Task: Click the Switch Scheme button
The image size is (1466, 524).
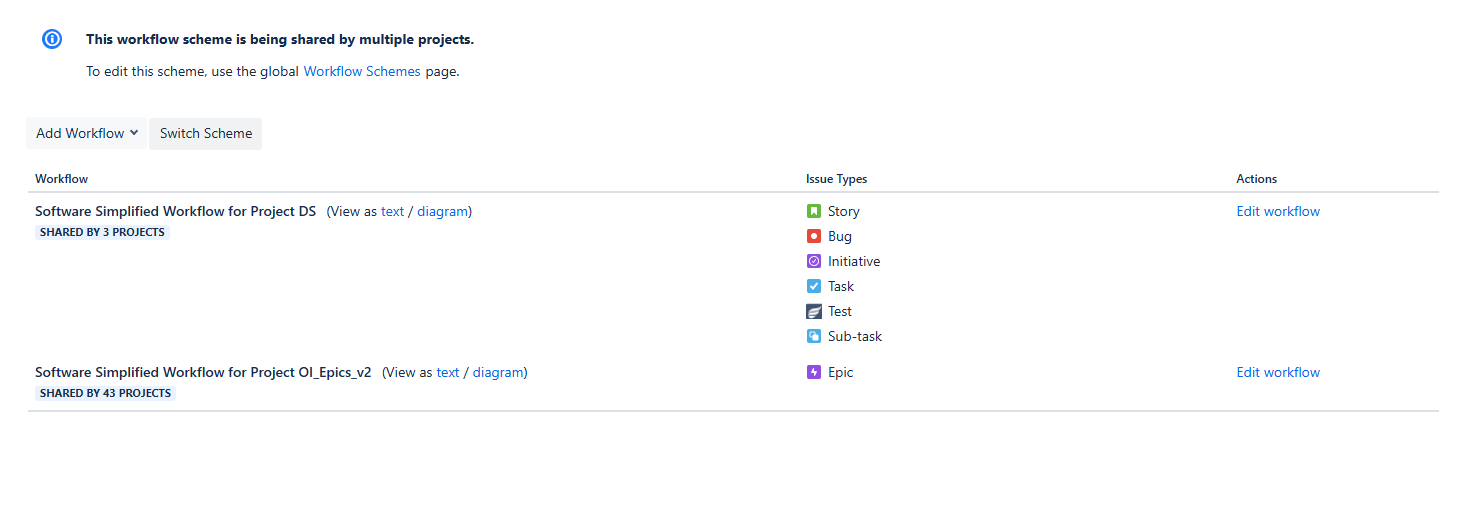Action: [x=205, y=133]
